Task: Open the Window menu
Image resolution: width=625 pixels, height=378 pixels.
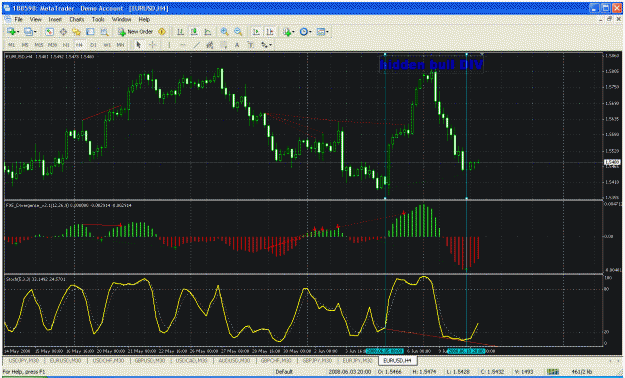Action: pyautogui.click(x=121, y=19)
